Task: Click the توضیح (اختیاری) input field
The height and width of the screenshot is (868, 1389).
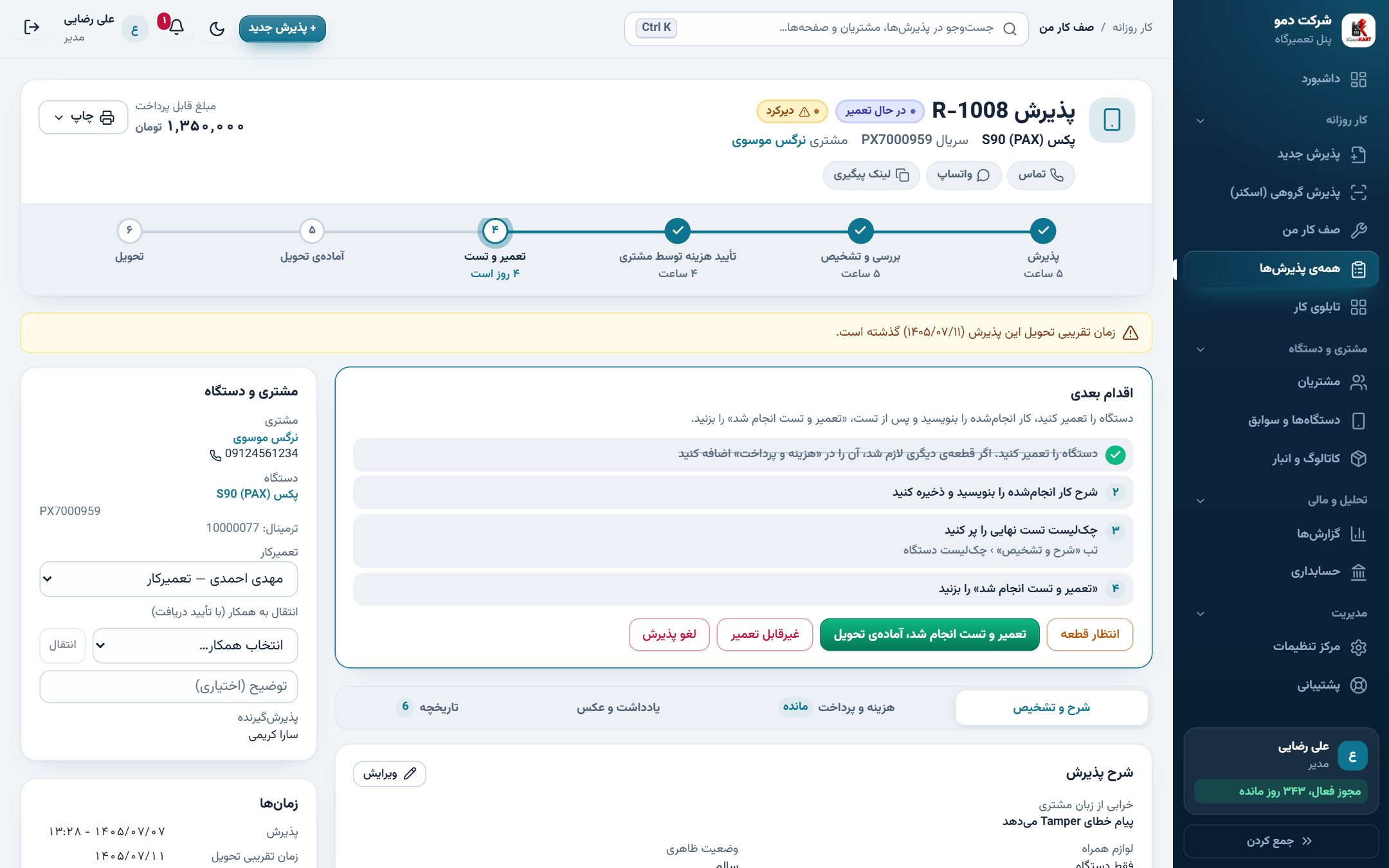Action: 168,687
